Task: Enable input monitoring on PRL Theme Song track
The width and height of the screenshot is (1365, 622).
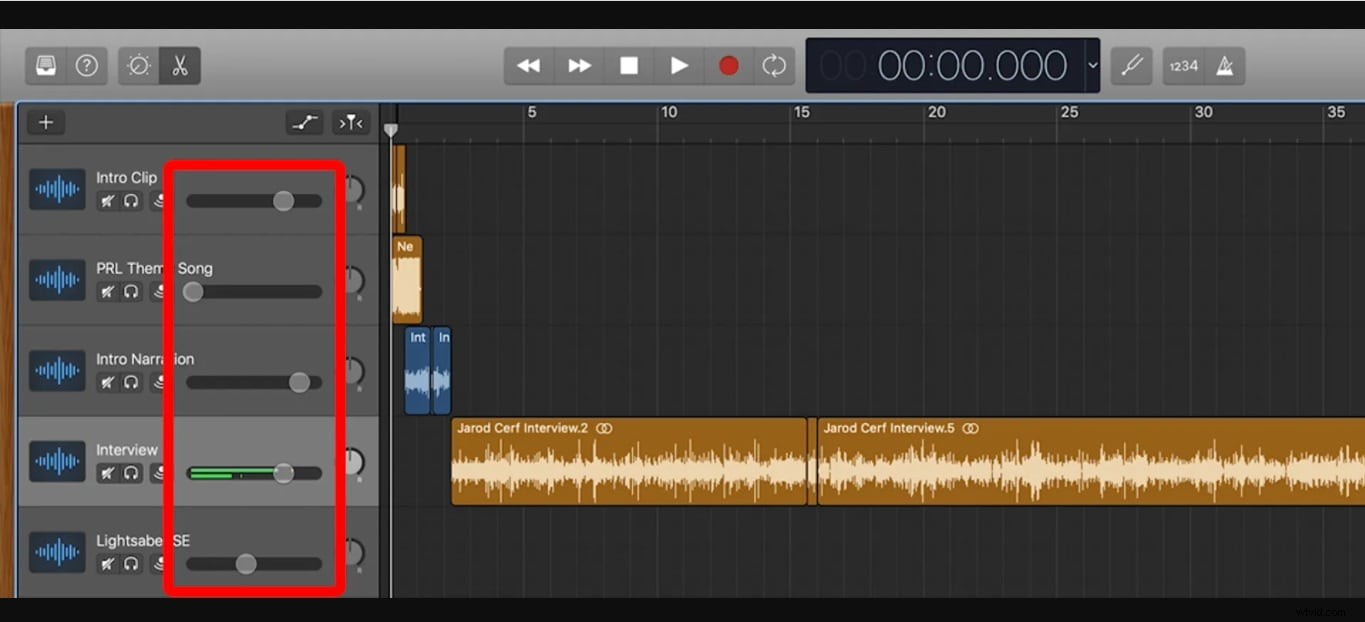Action: 159,291
